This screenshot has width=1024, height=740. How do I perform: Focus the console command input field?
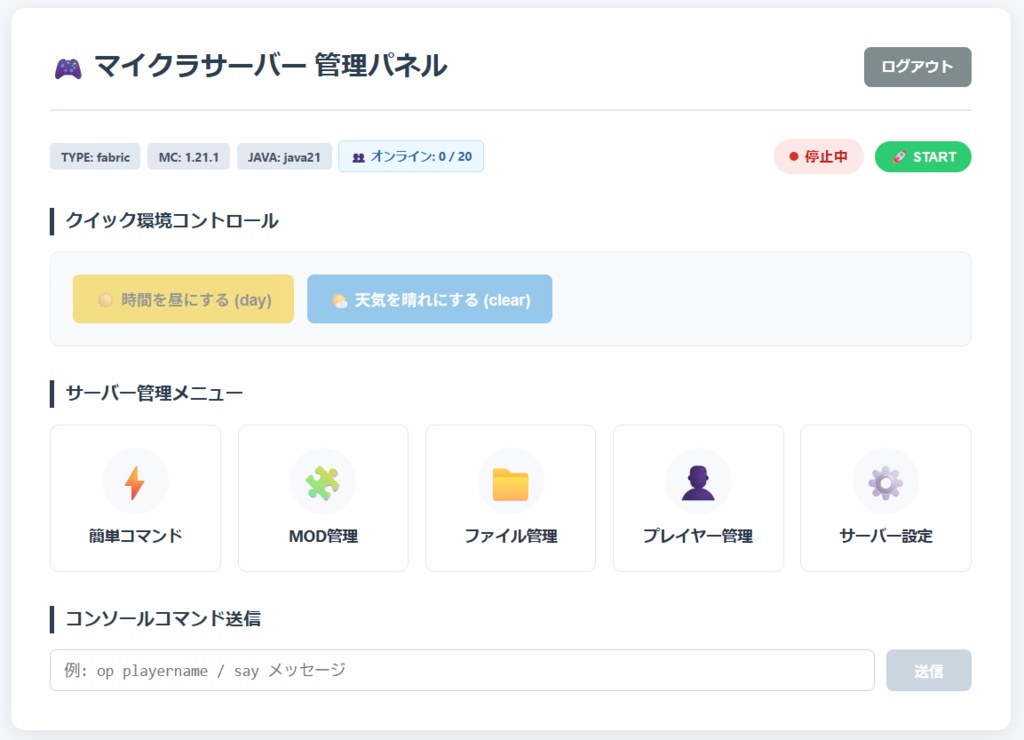pyautogui.click(x=462, y=670)
